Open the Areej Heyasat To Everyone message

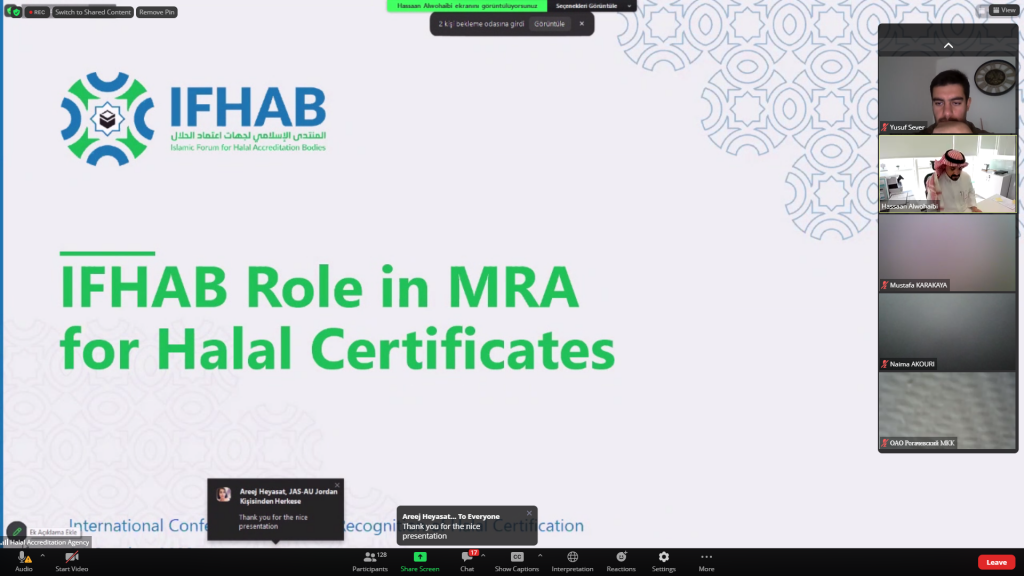[x=467, y=526]
